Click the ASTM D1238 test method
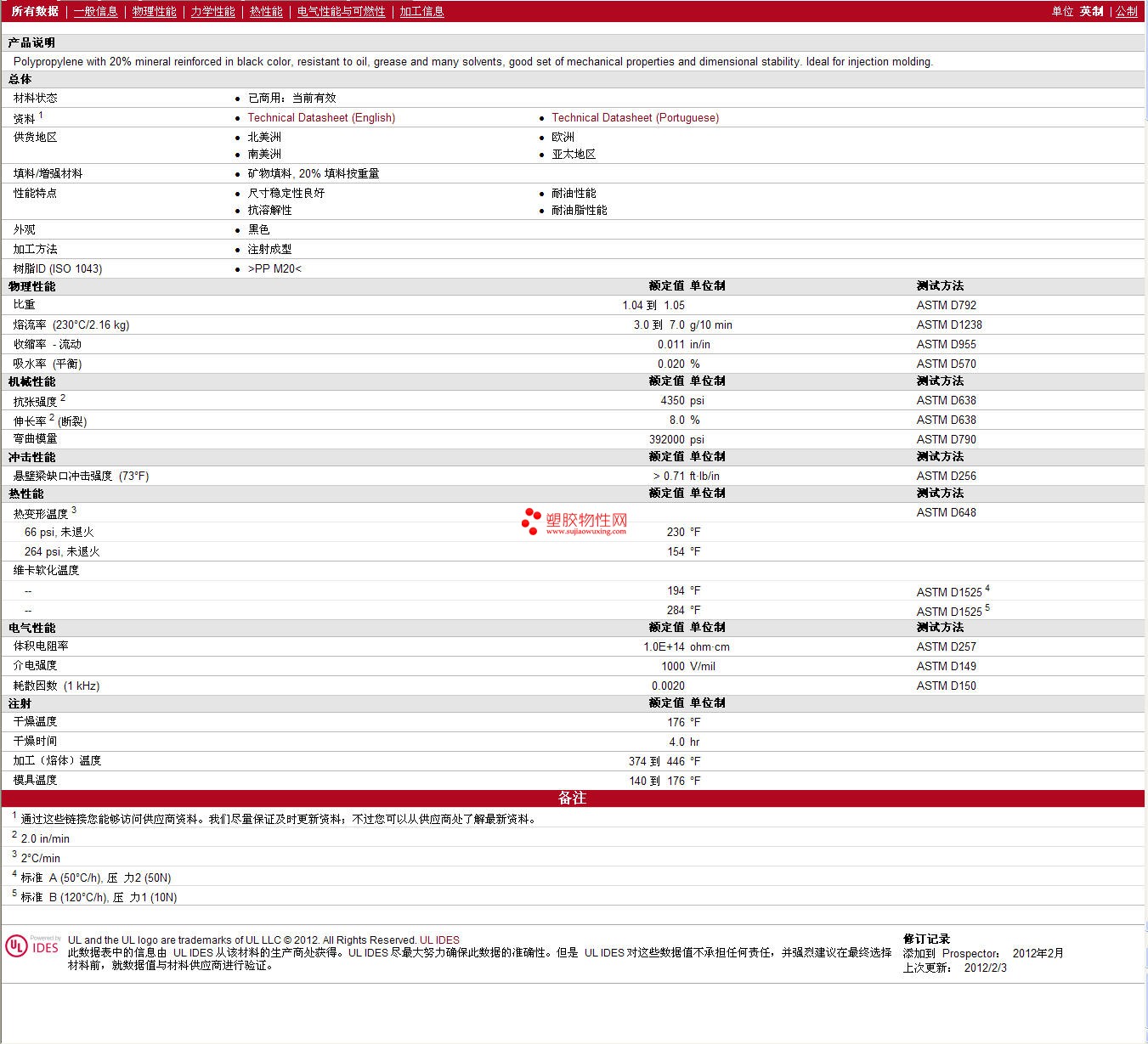The height and width of the screenshot is (1044, 1148). coord(949,324)
